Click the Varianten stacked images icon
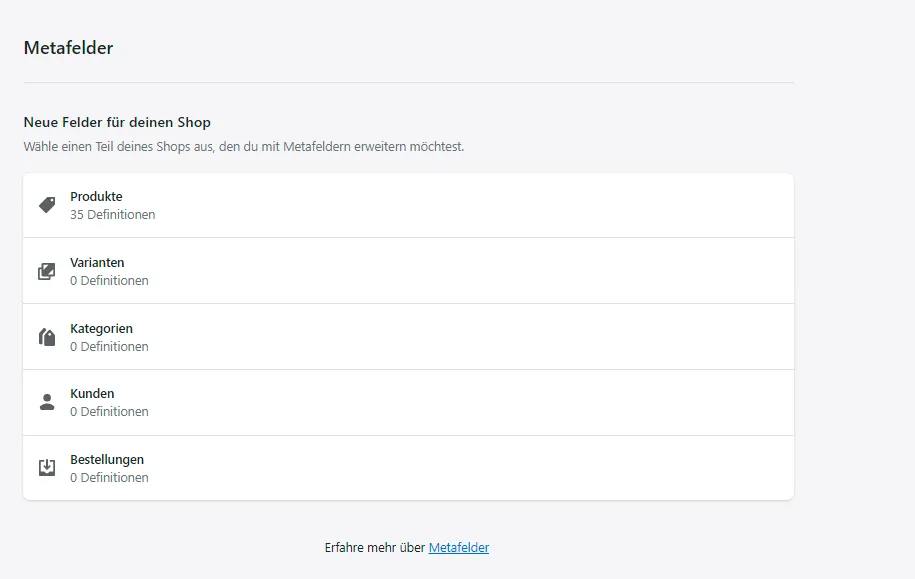 click(x=47, y=271)
